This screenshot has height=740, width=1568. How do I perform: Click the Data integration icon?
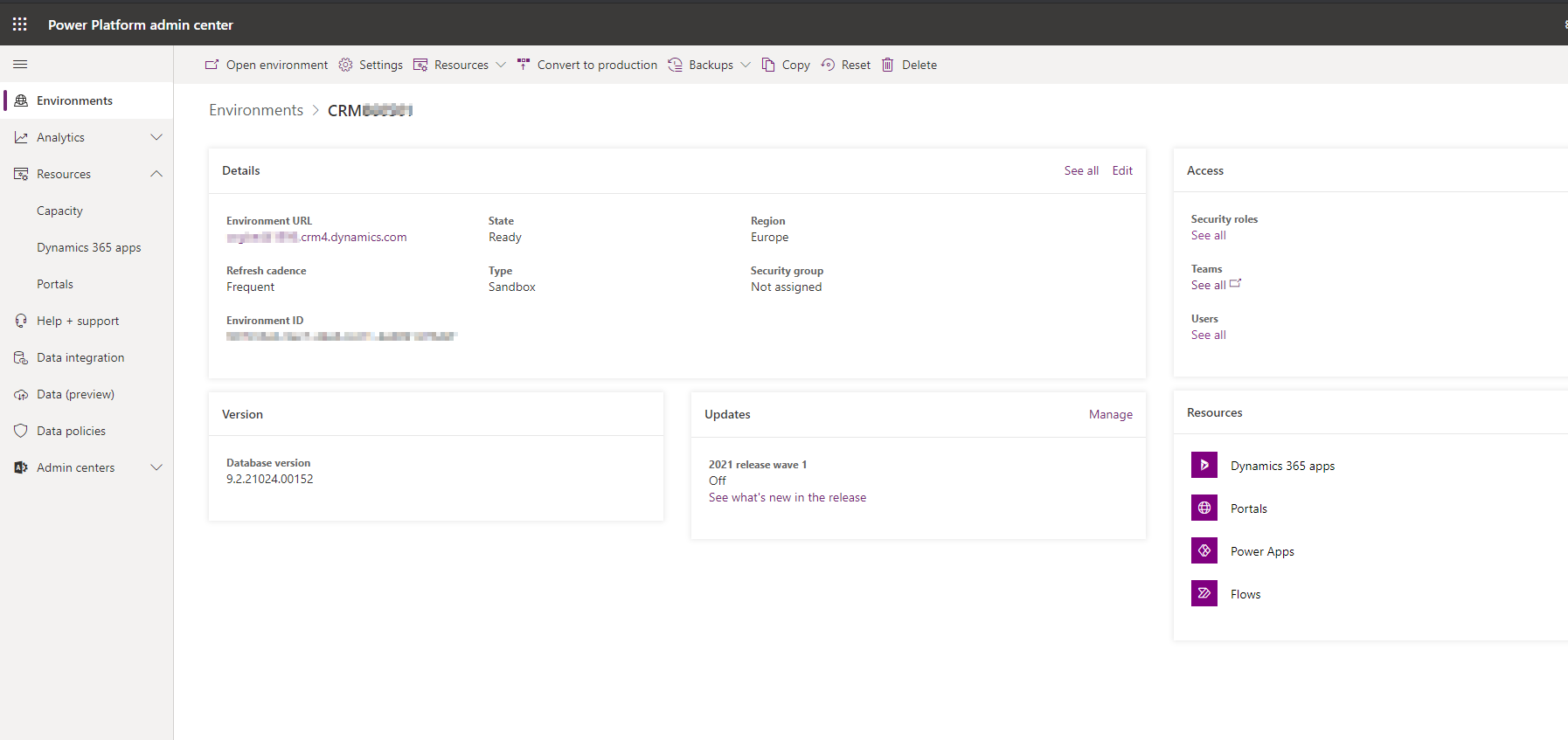pyautogui.click(x=21, y=357)
